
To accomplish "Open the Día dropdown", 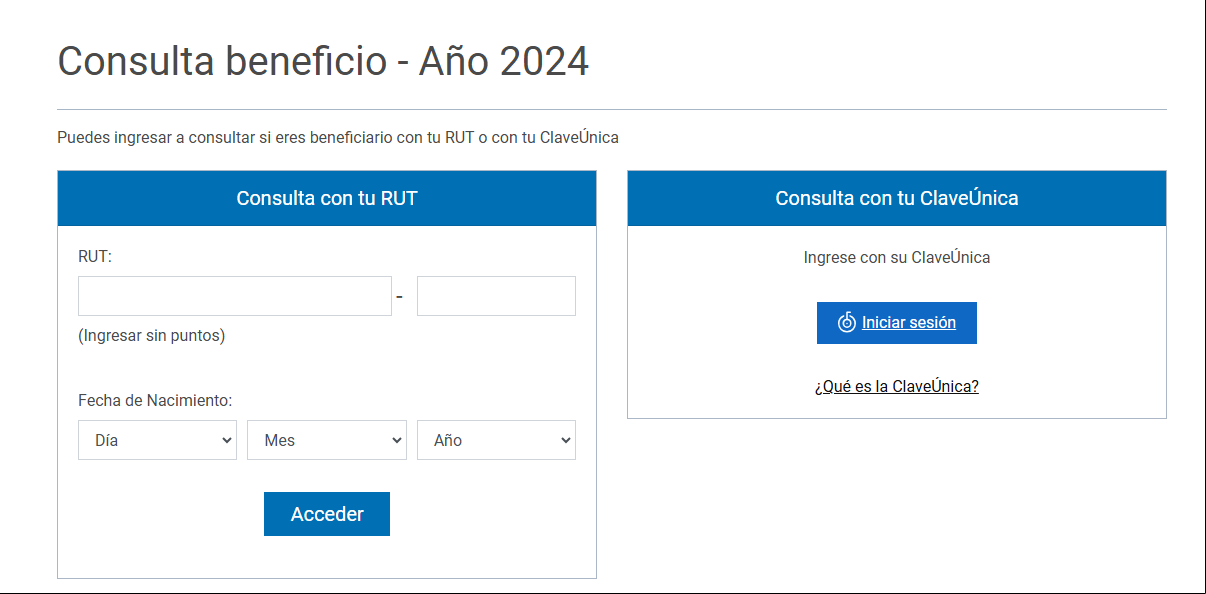I will coord(157,440).
